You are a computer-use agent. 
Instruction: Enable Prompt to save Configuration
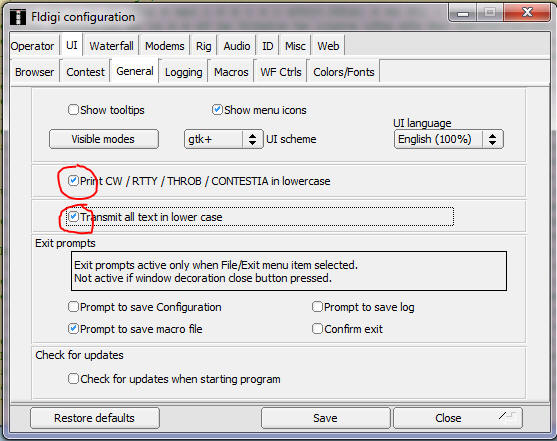[x=73, y=307]
